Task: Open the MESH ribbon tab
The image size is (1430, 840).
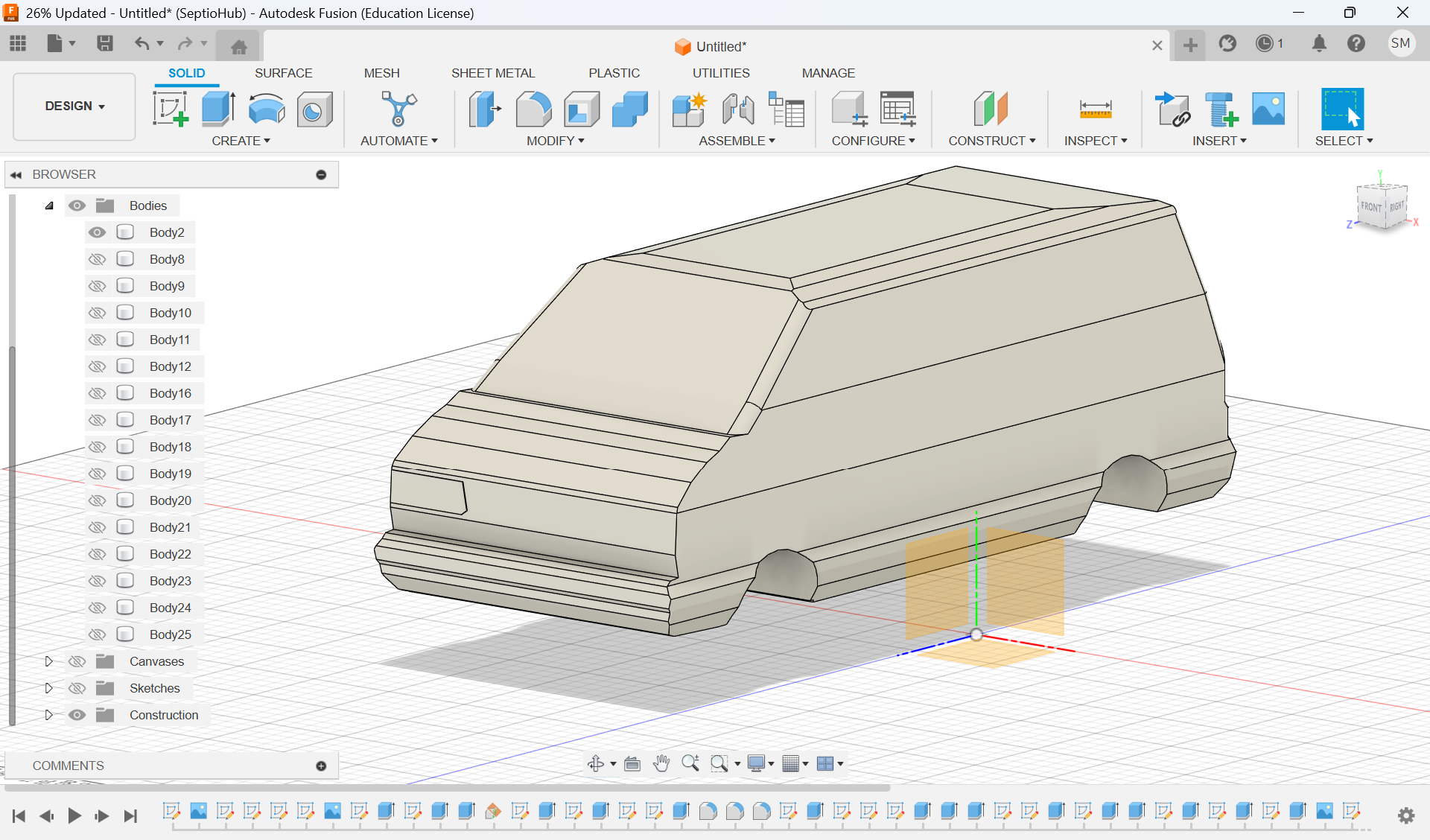Action: pos(381,72)
